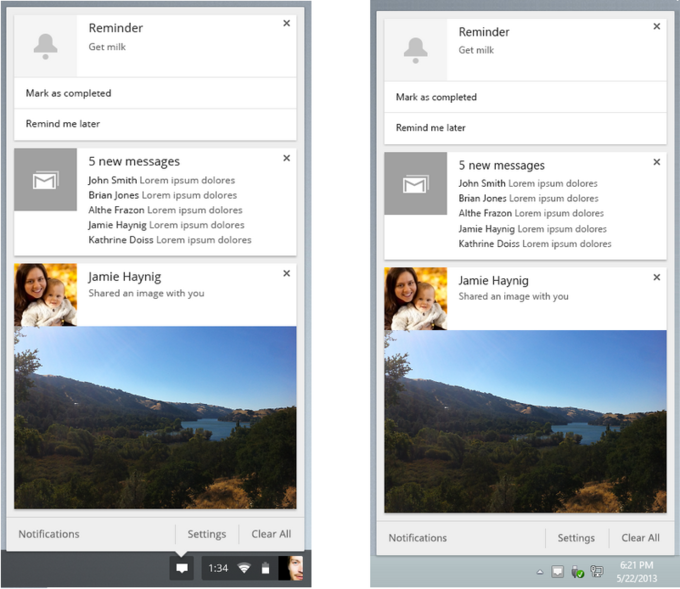Click Remind me later in left panel
This screenshot has width=680, height=589.
[x=155, y=124]
